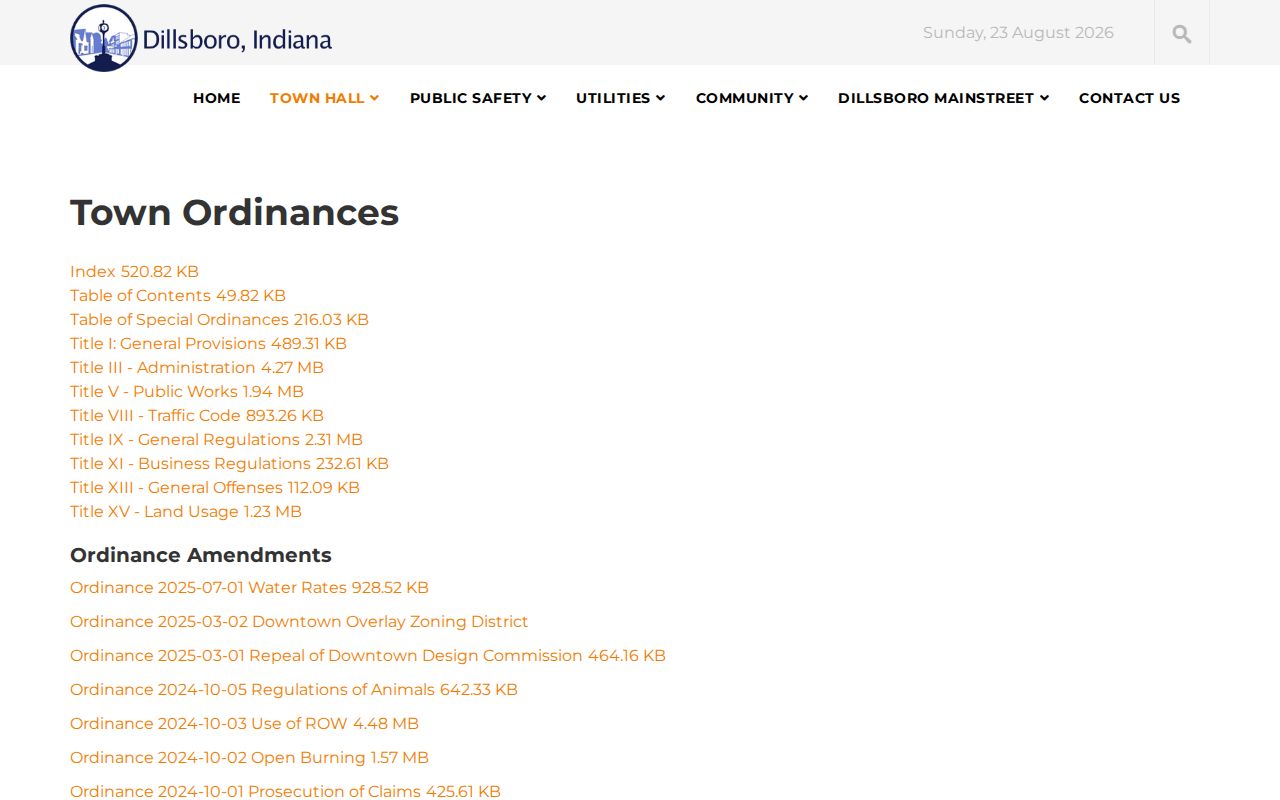This screenshot has width=1280, height=800.
Task: Open Ordinance 2024-10-05 Regulations of Animals
Action: (x=294, y=690)
